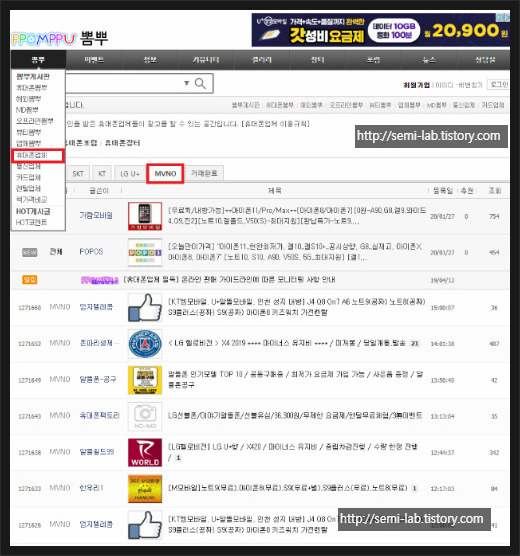
Task: Click author name 한우리1
Action: point(91,488)
